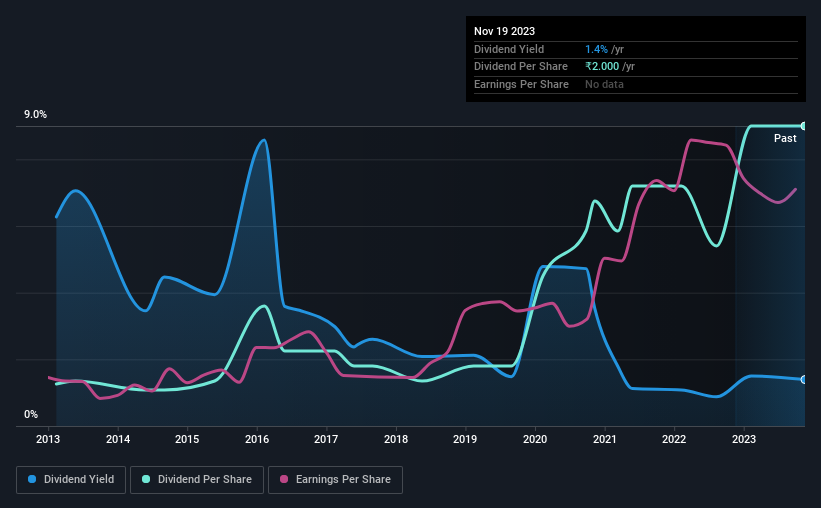Click the blue Dividend Yield legend dot
Screen dimensions: 821x508
tap(32, 479)
